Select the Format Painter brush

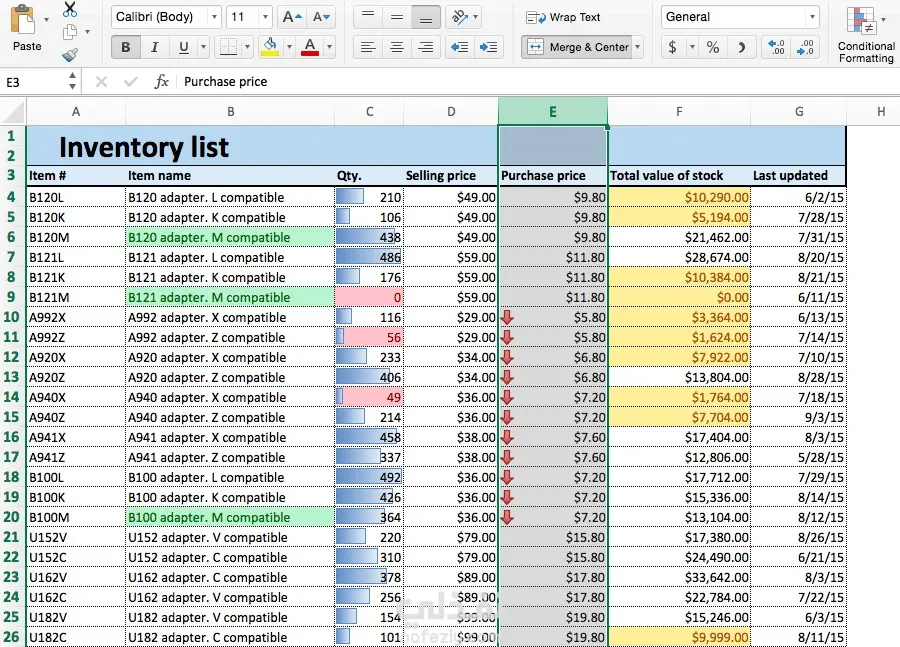[x=69, y=55]
